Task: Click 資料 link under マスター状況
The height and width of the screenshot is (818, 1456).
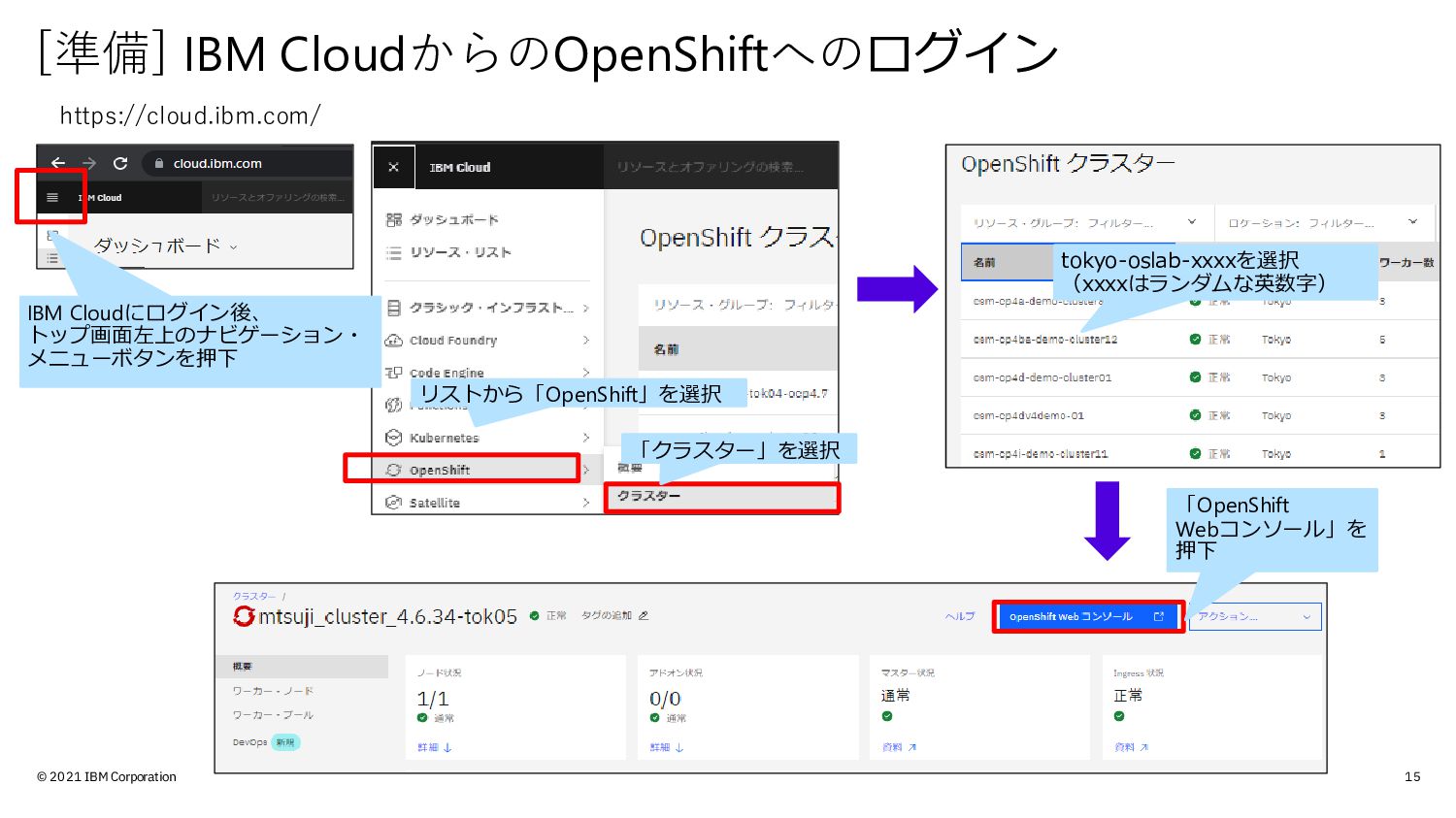Action: (899, 747)
